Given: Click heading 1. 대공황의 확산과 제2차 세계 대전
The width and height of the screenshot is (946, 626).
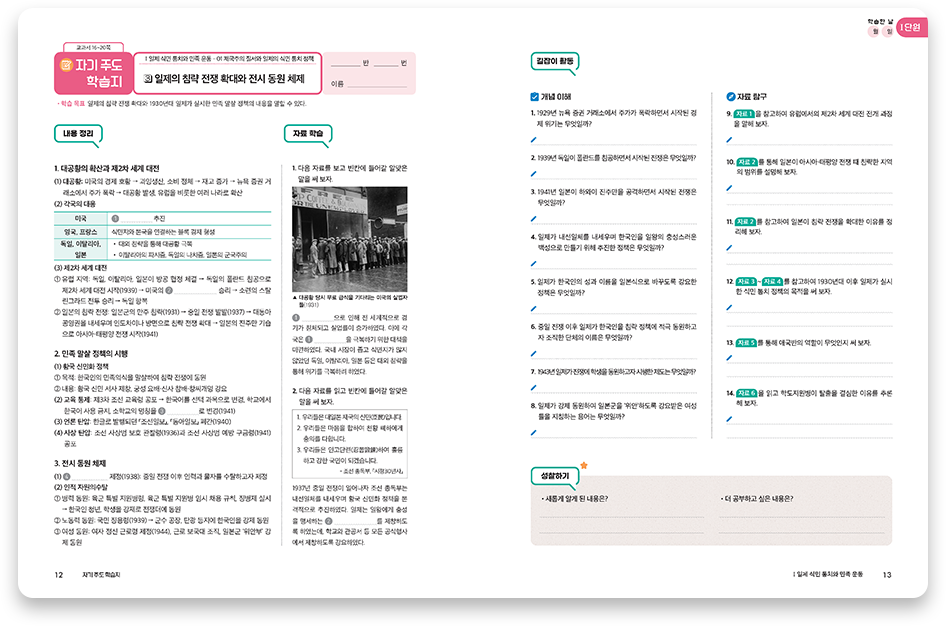Looking at the screenshot, I should [x=107, y=169].
